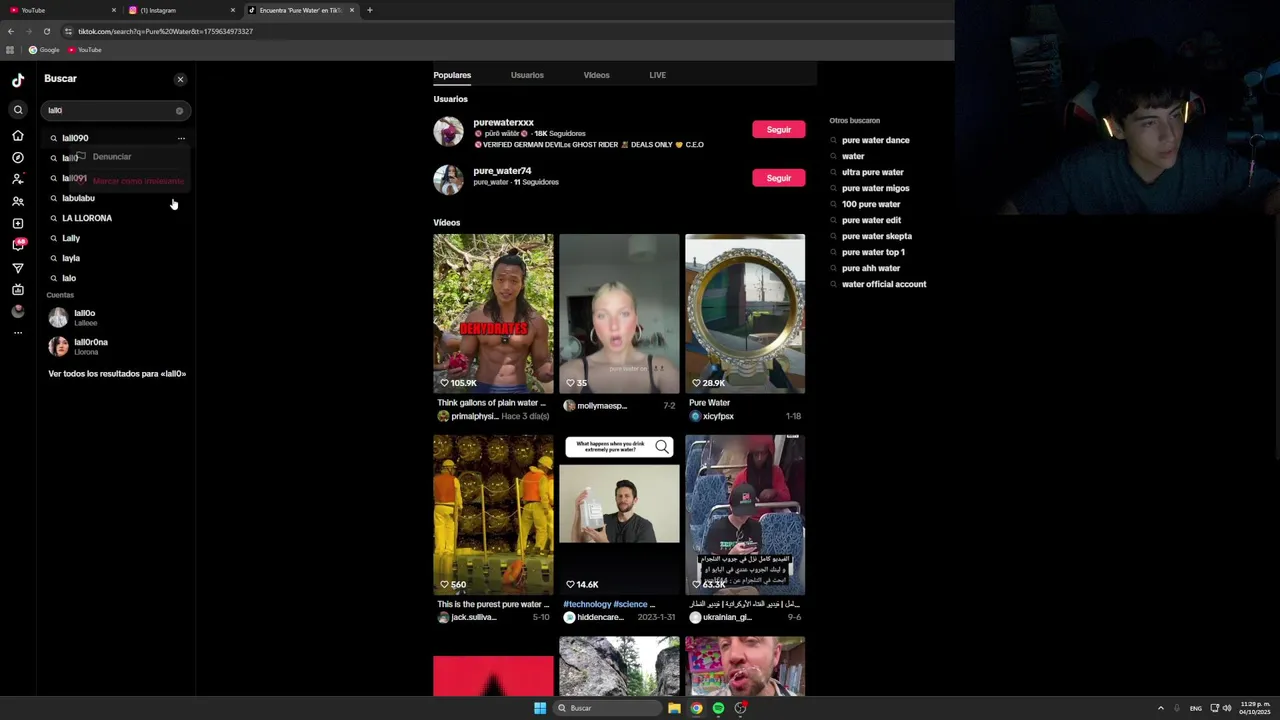This screenshot has width=1280, height=720.
Task: Open the More three-dots sidebar icon
Action: (18, 332)
